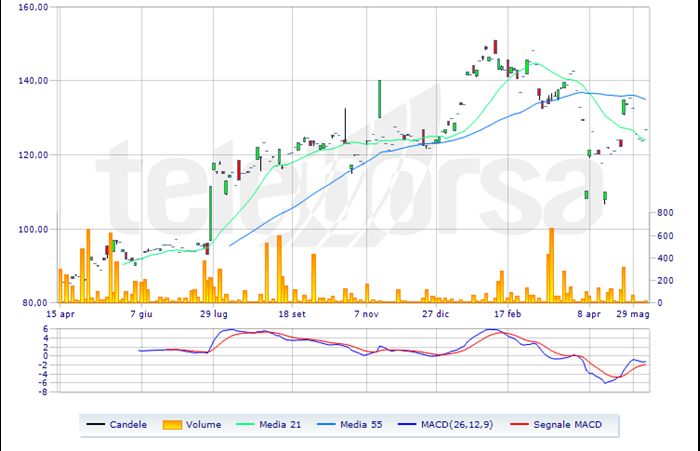Click the 17 feb date label
The width and height of the screenshot is (700, 451).
508,314
